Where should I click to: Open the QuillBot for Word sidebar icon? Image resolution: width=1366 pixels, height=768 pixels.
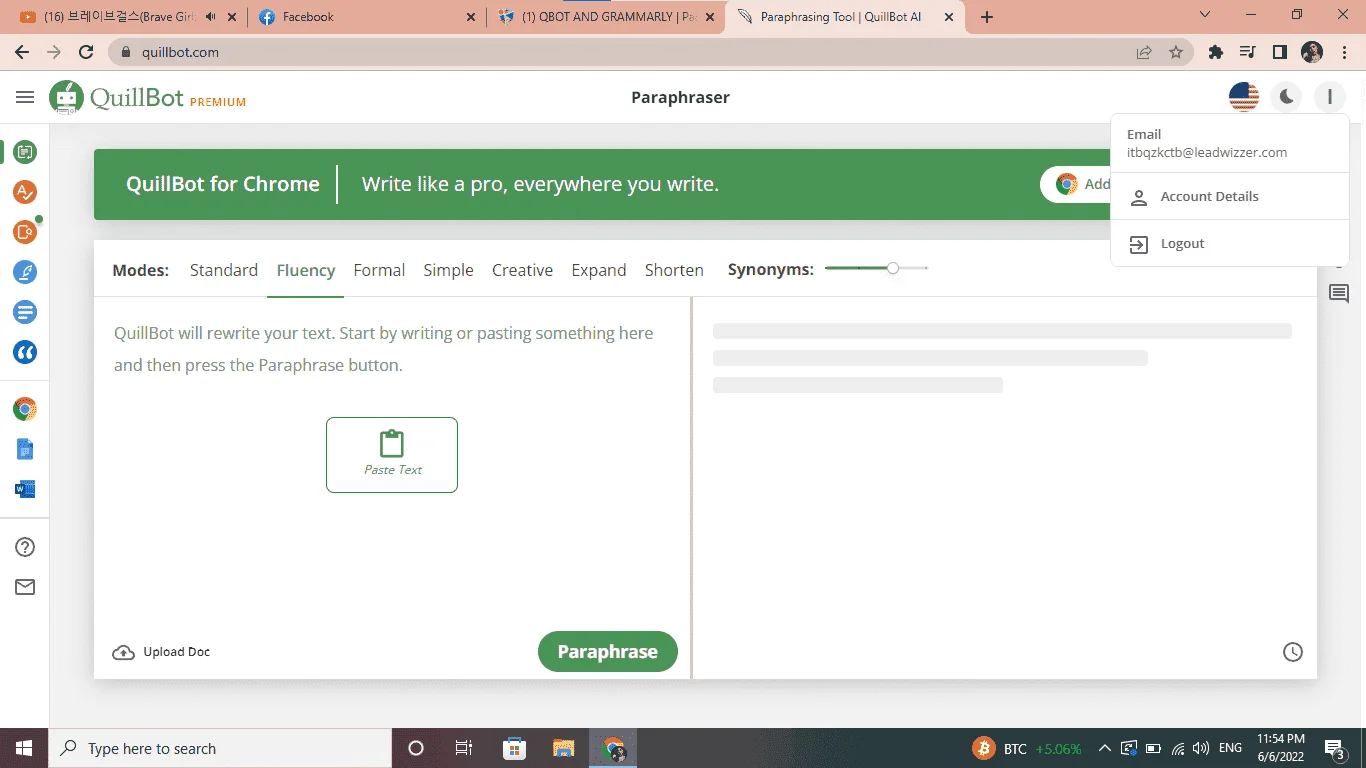(x=25, y=489)
